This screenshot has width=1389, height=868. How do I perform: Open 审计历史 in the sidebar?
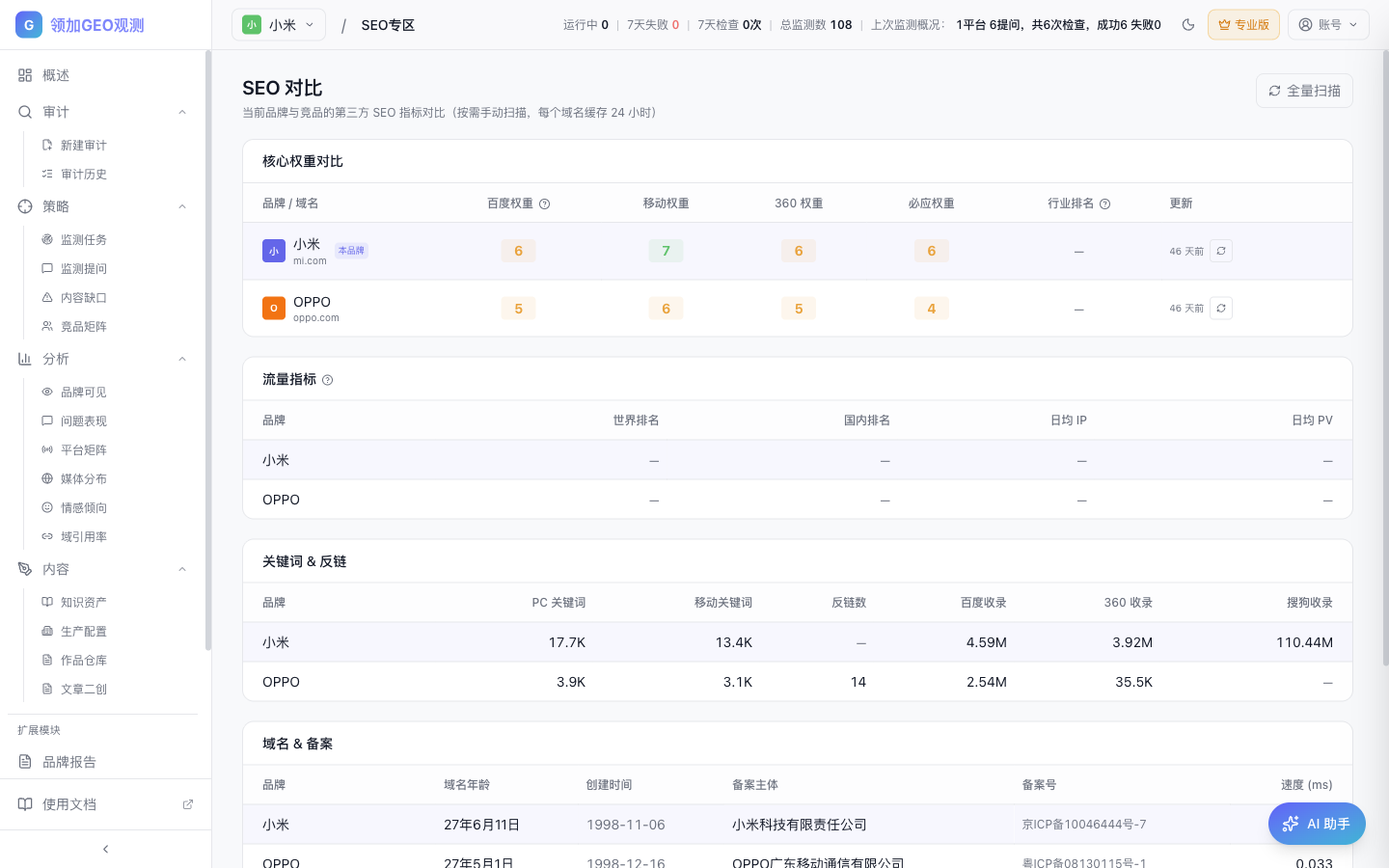click(83, 174)
